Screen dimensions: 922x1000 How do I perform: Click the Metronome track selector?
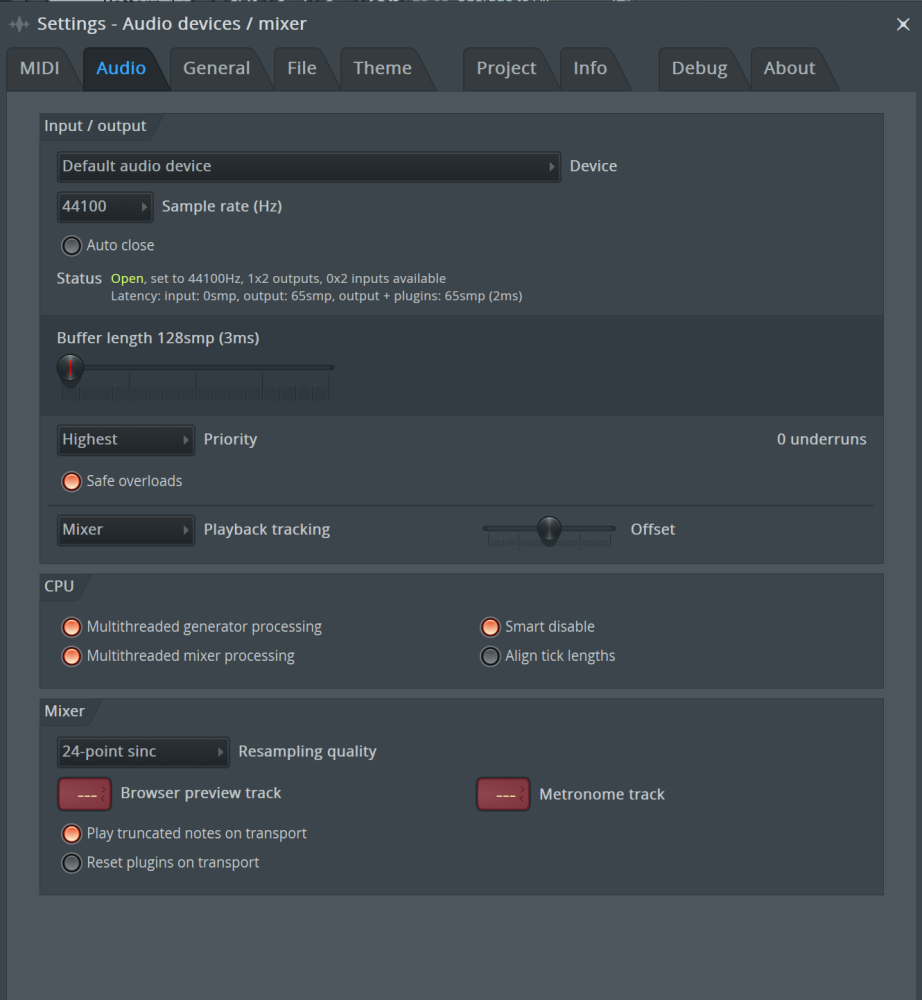(x=503, y=794)
